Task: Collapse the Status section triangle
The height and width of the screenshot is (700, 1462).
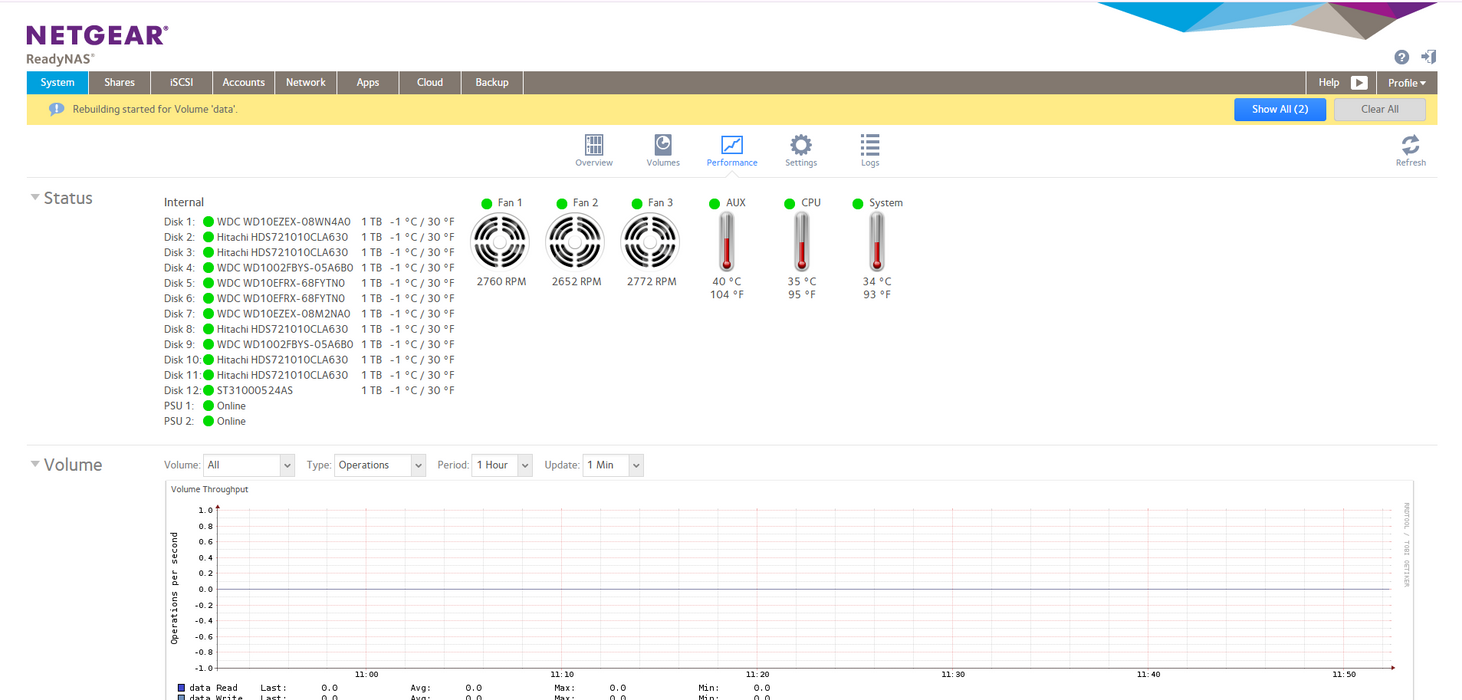Action: coord(35,197)
